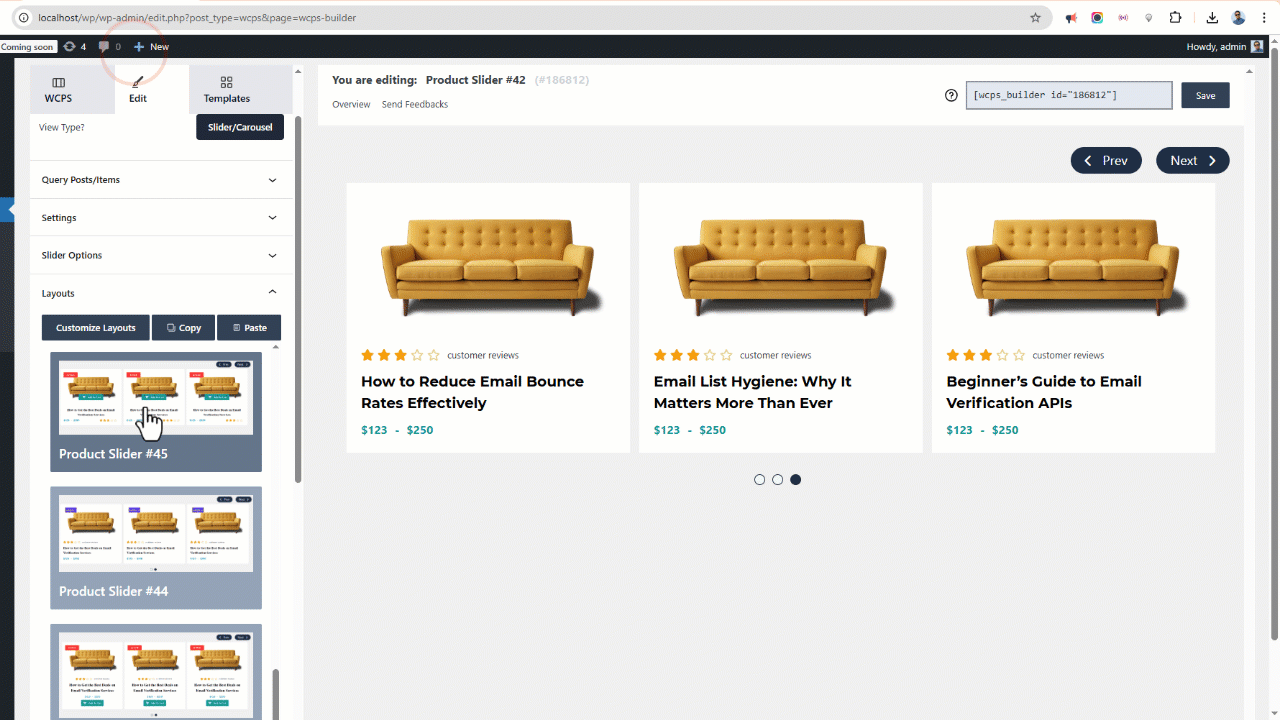Open the Send Feedbacks link

[415, 104]
